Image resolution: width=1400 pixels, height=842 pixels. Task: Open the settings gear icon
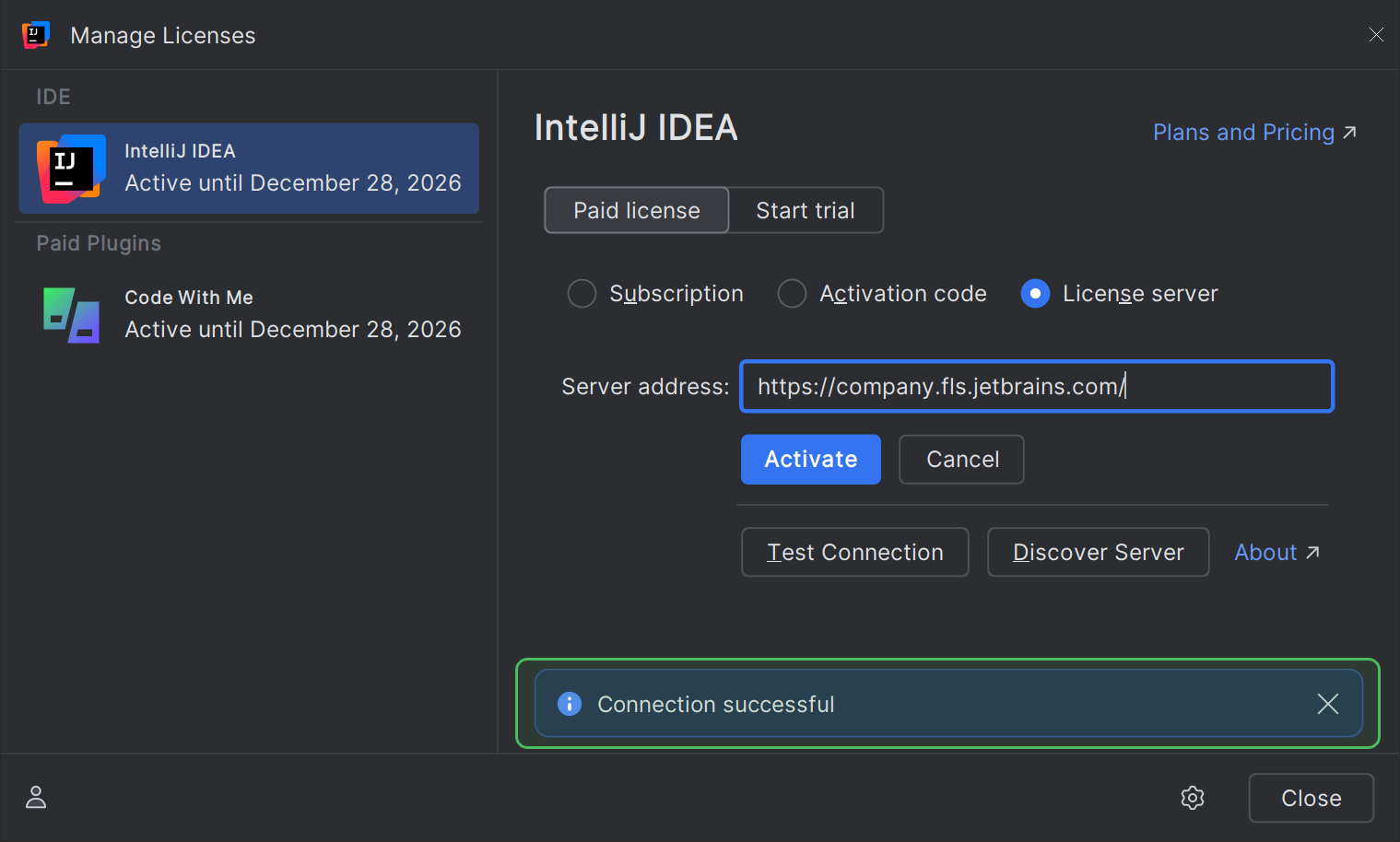point(1193,798)
